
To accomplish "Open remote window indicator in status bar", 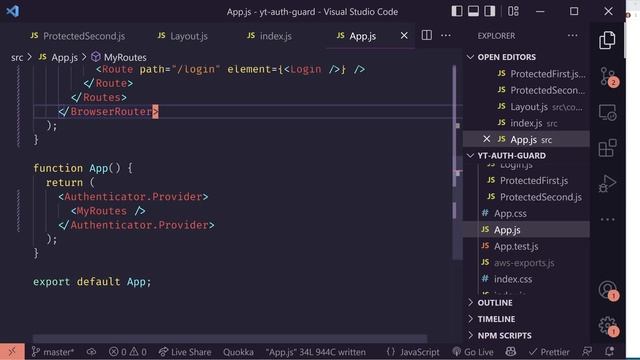I will coord(12,351).
